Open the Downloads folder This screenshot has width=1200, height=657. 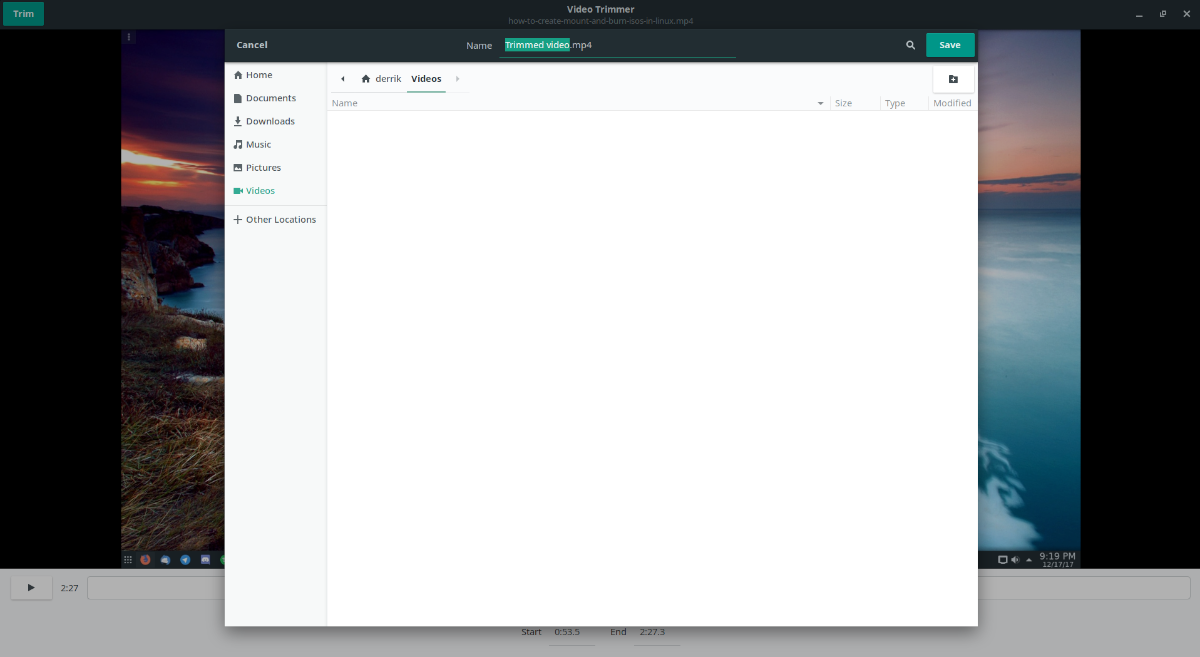pos(268,120)
